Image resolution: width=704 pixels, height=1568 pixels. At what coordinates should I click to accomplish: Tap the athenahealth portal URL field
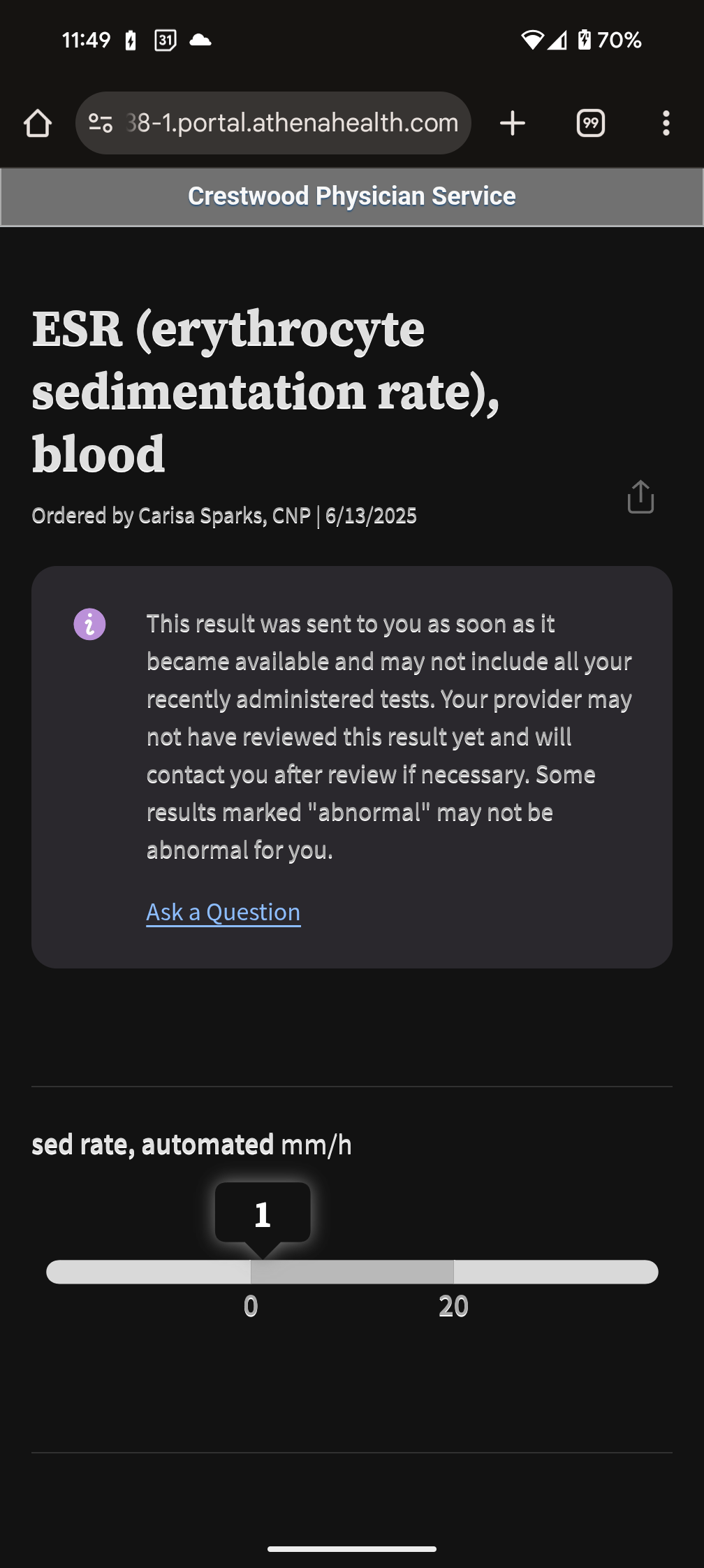[292, 124]
